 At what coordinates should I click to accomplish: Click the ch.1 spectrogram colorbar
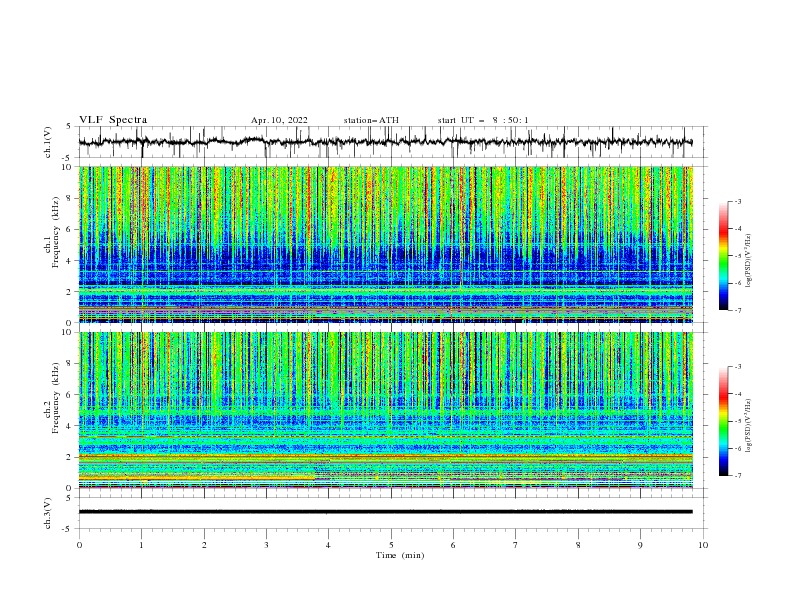[724, 256]
